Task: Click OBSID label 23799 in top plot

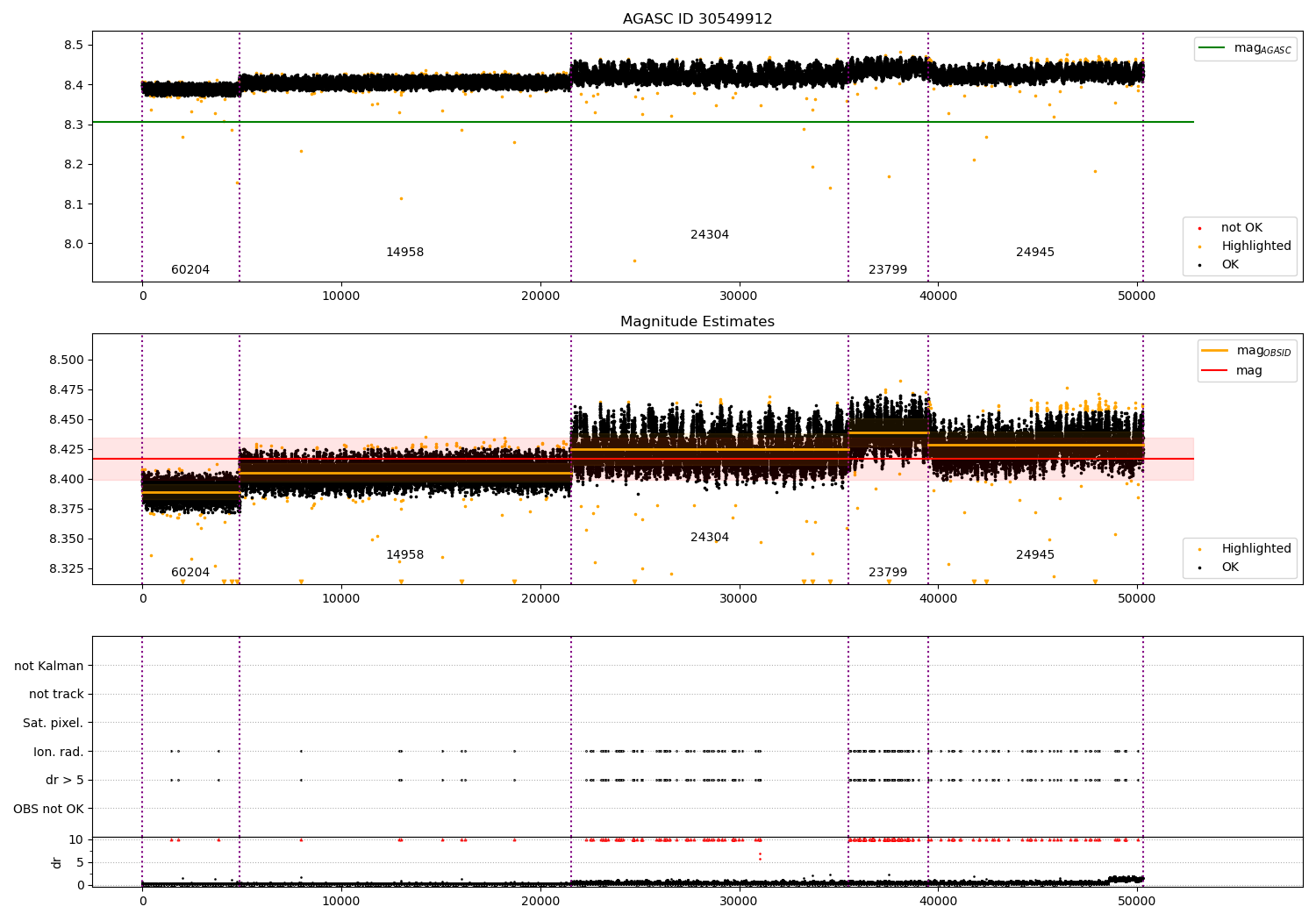Action: click(888, 270)
